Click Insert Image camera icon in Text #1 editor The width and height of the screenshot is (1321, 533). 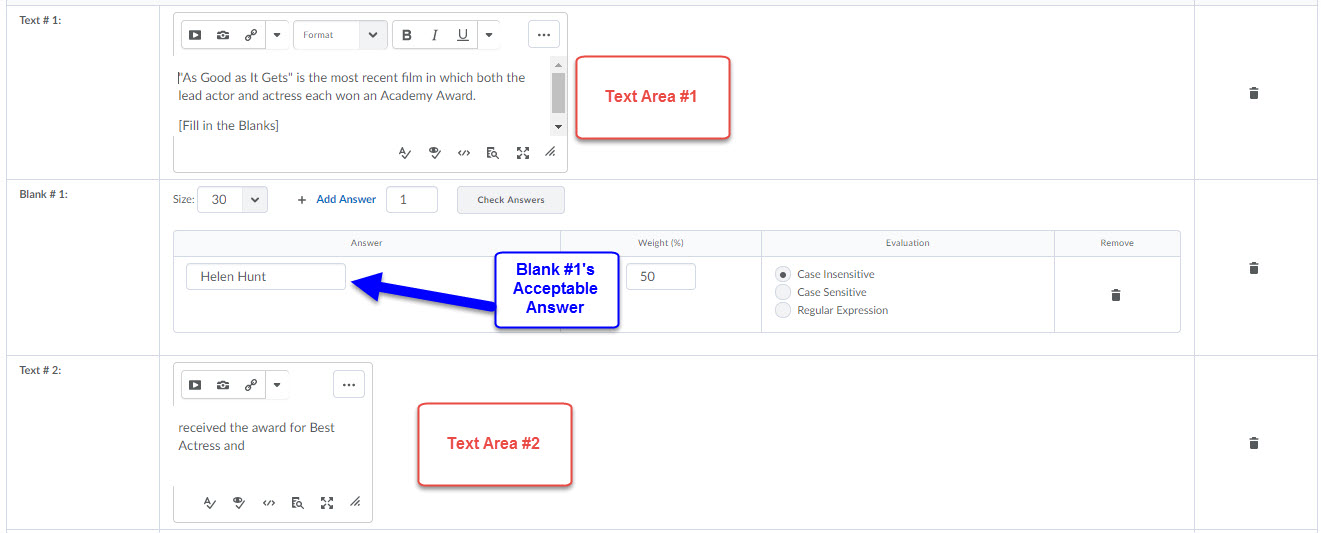(x=223, y=35)
